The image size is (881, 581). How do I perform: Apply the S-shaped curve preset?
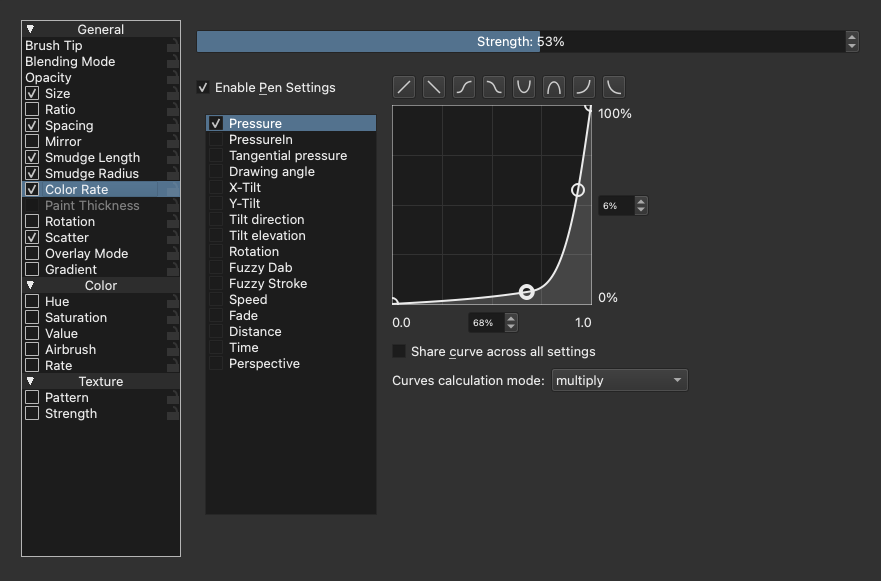coord(464,87)
